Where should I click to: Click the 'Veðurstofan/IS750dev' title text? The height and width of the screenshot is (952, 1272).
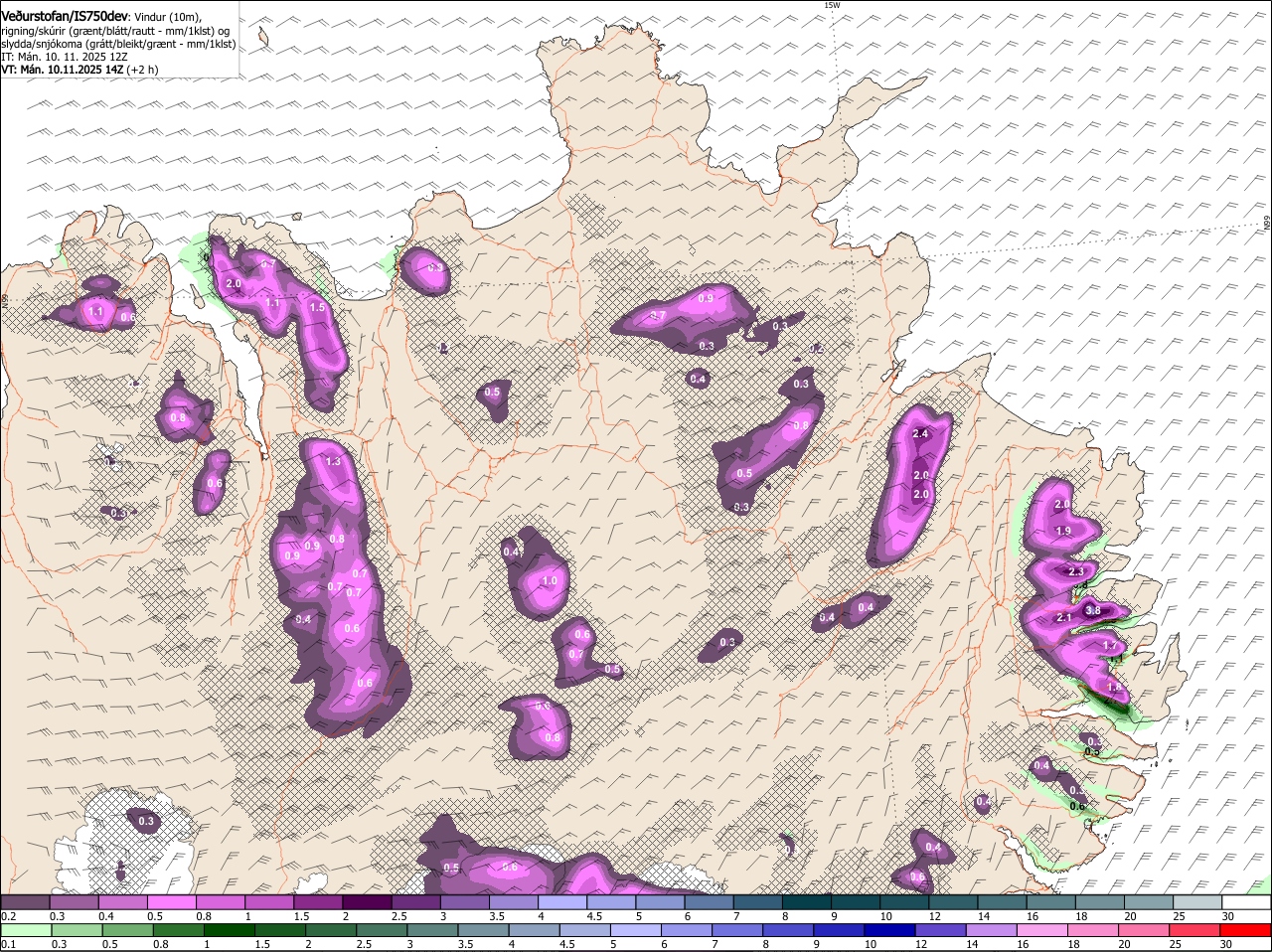pos(65,17)
